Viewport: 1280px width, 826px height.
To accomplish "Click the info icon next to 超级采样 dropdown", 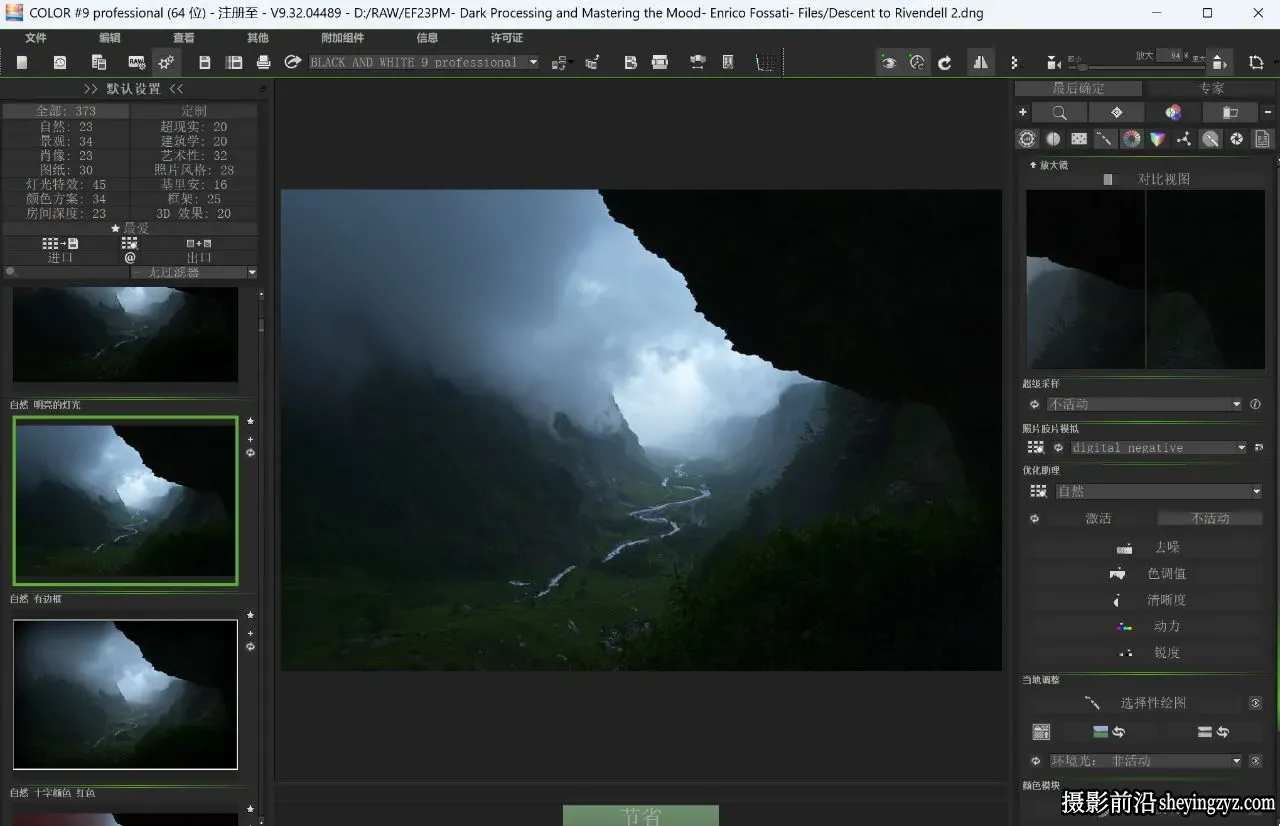I will [1255, 404].
